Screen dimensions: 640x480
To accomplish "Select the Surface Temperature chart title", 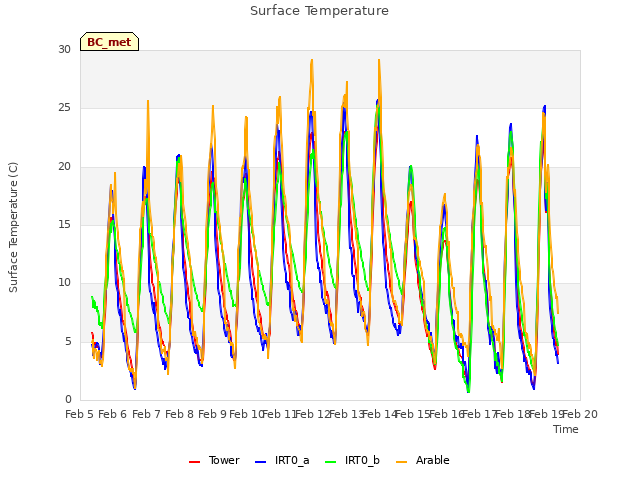I will [x=320, y=11].
